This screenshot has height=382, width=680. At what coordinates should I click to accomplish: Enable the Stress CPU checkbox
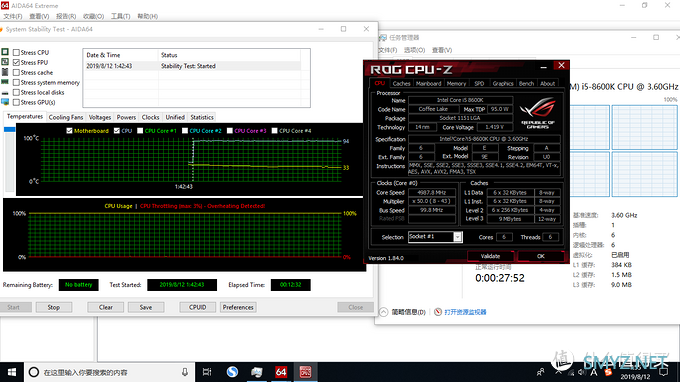click(16, 52)
